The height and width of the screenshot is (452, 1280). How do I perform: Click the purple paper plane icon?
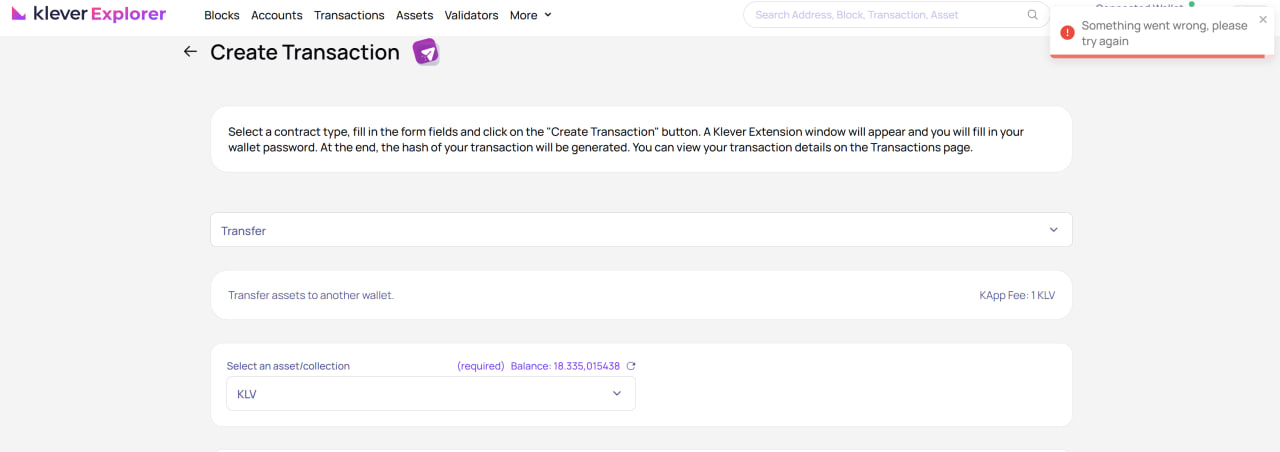pyautogui.click(x=427, y=53)
